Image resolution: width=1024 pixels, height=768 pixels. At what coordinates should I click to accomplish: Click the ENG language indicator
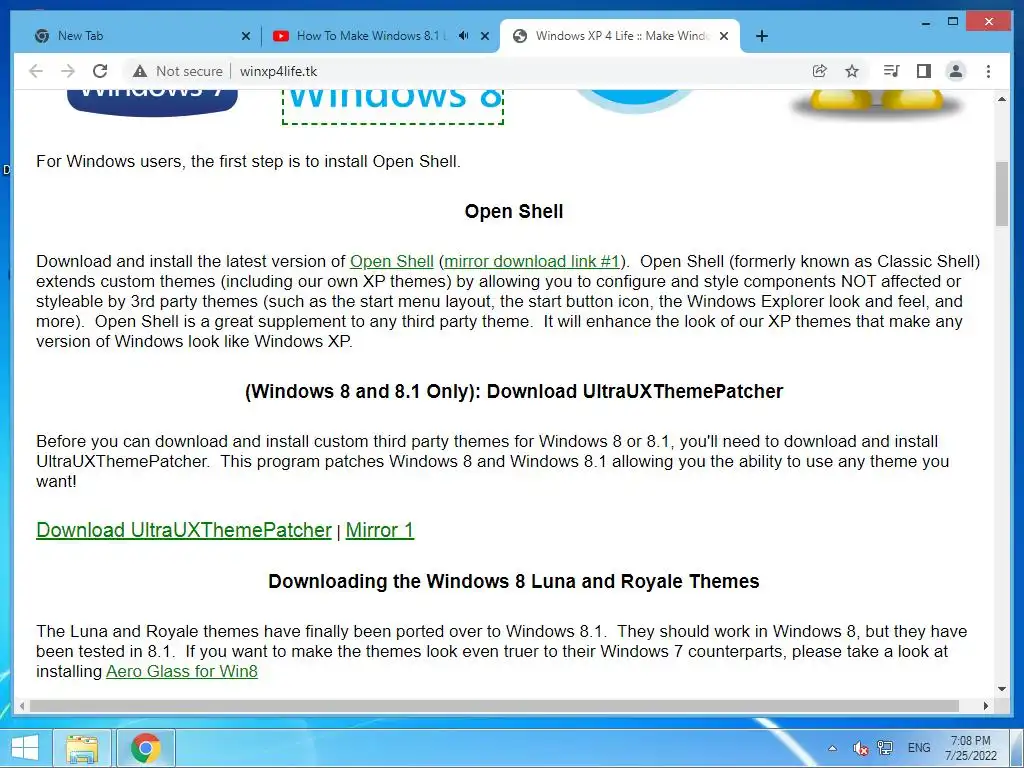[x=919, y=748]
